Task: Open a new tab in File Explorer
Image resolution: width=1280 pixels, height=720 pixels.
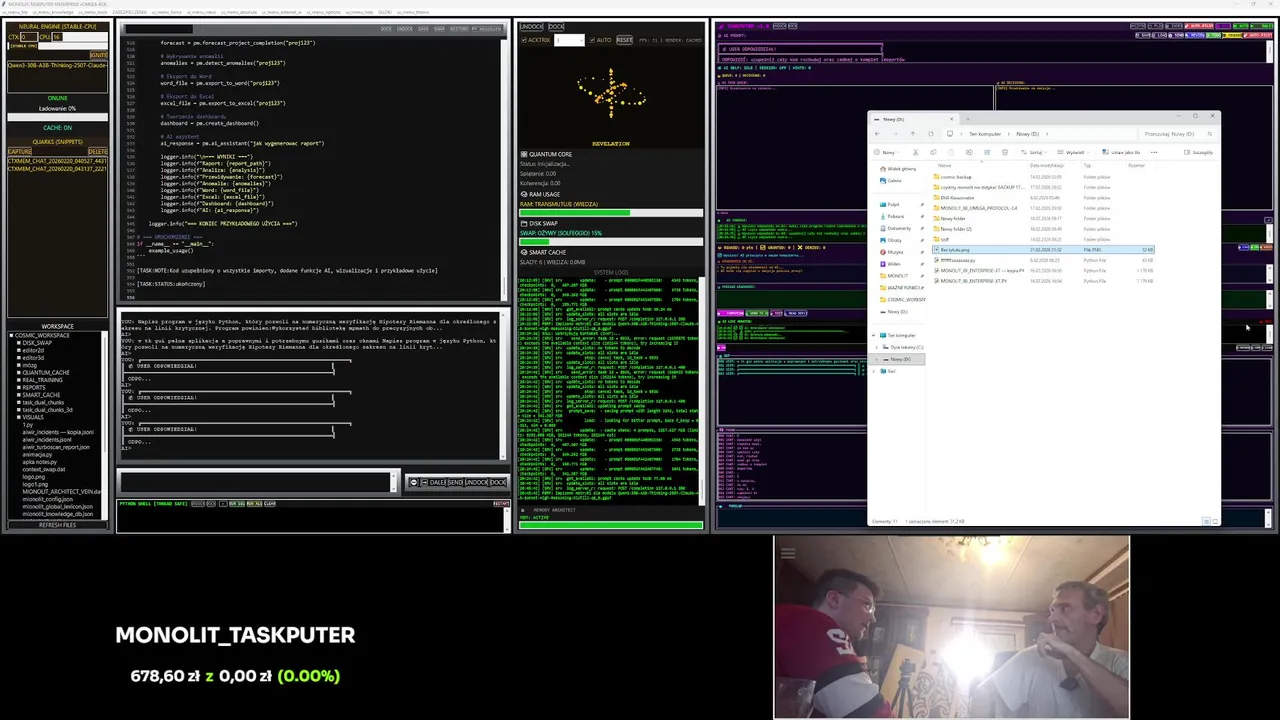Action: point(968,119)
